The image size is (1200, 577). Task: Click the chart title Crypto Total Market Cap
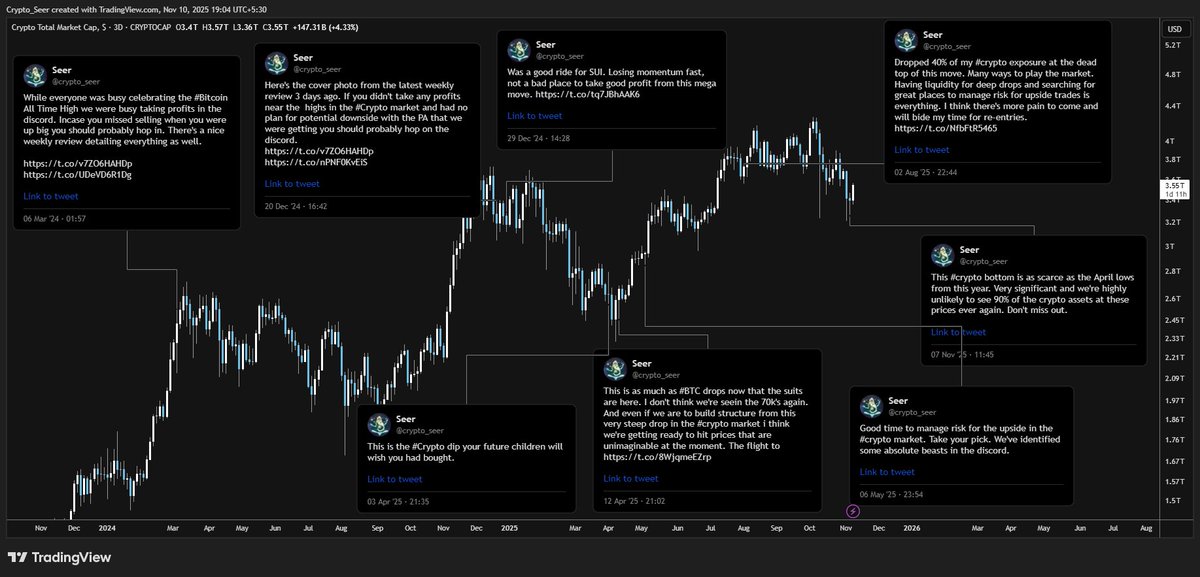57,26
